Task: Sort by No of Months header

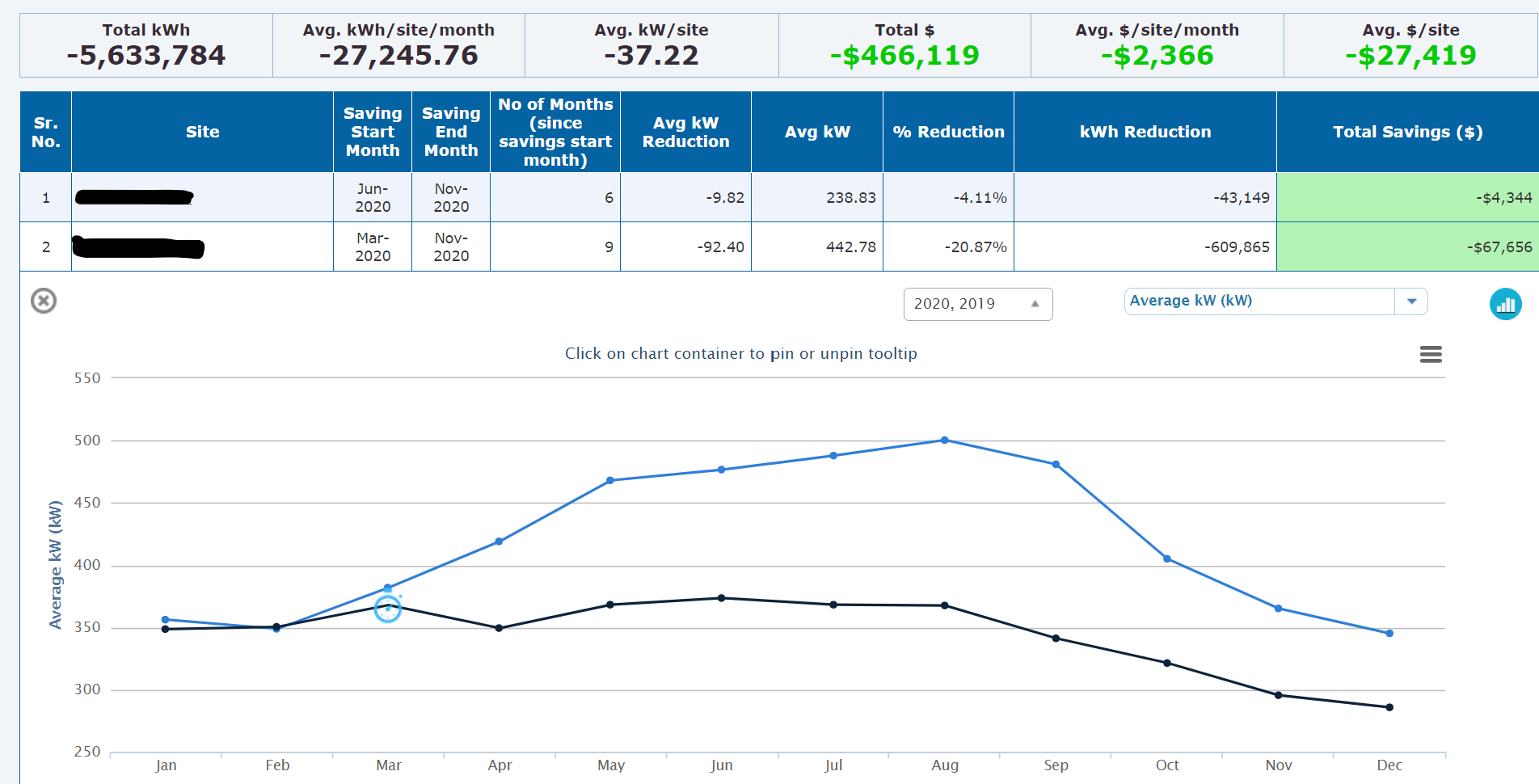Action: (555, 132)
